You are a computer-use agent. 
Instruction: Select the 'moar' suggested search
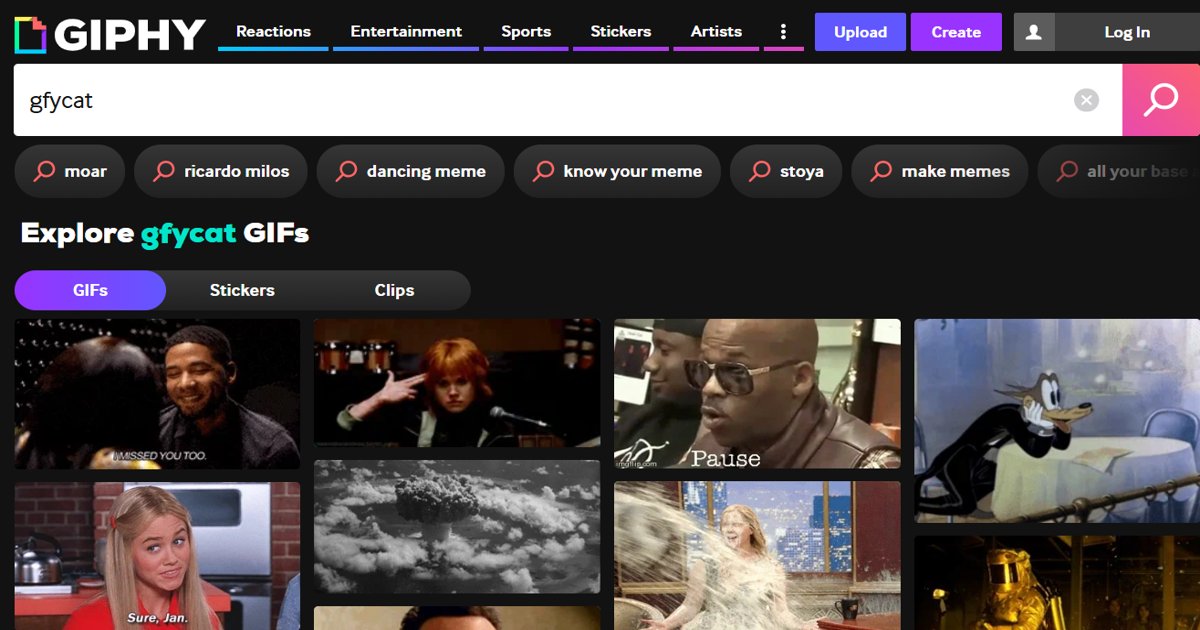click(70, 171)
